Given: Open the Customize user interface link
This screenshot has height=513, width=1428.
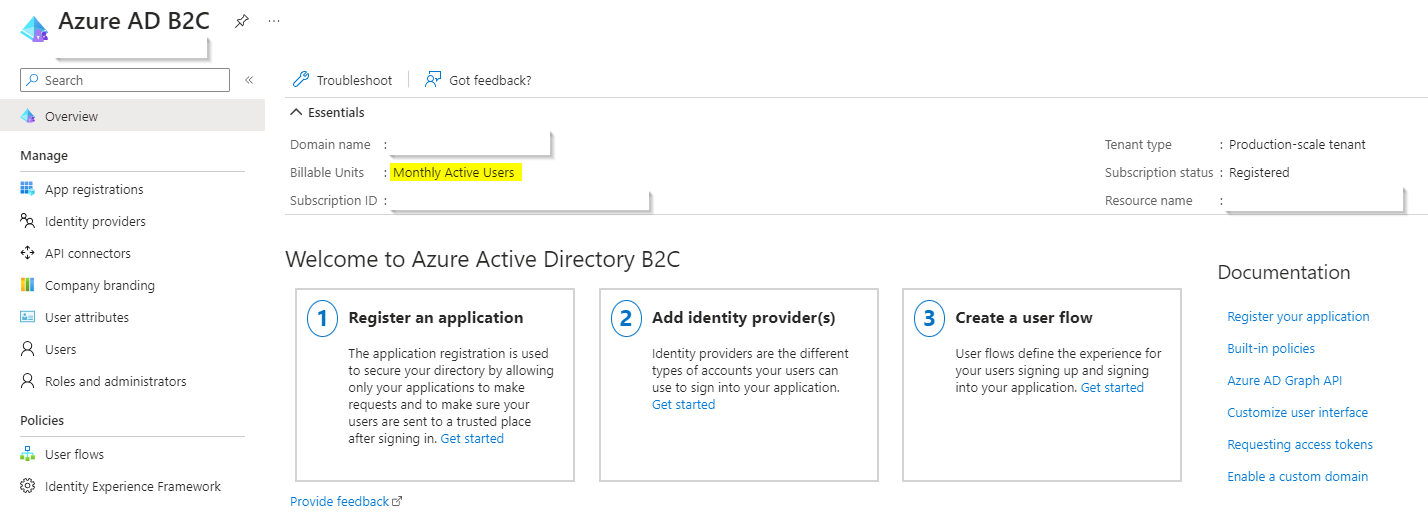Looking at the screenshot, I should pyautogui.click(x=1297, y=412).
